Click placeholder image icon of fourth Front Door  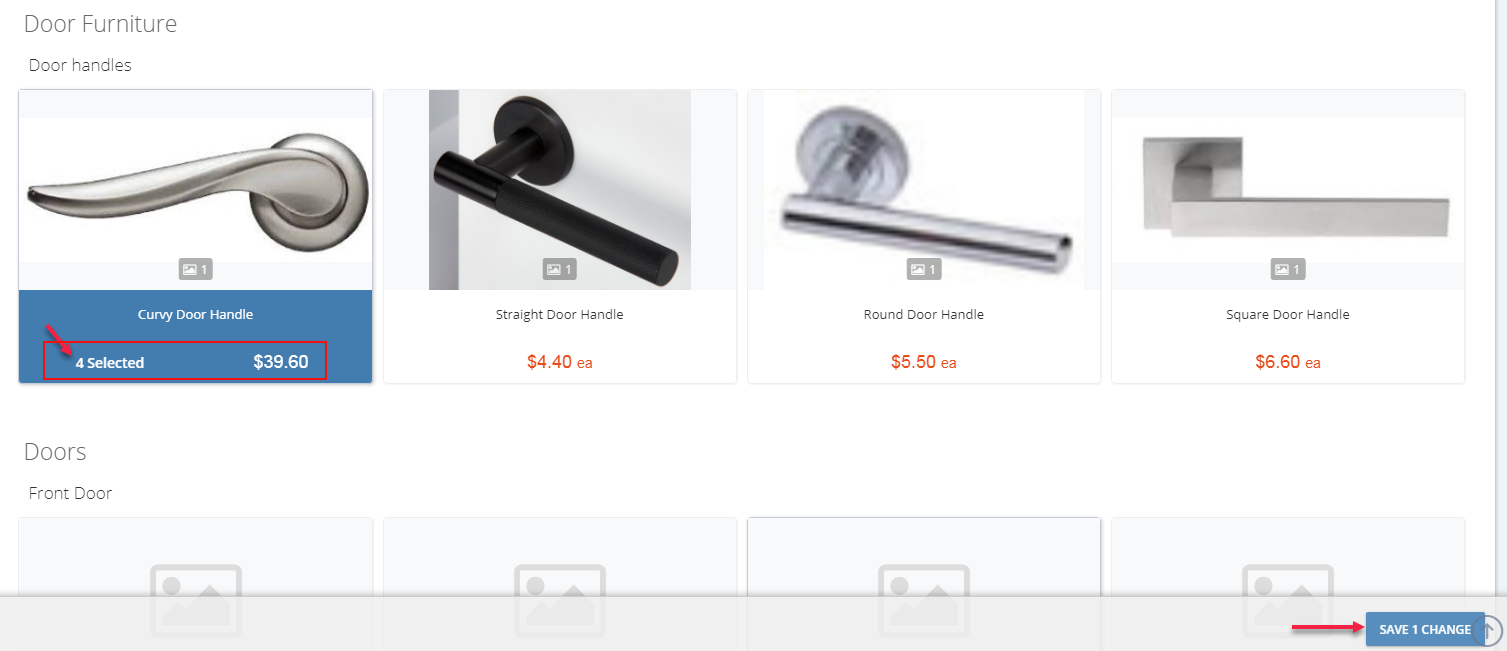(1288, 600)
